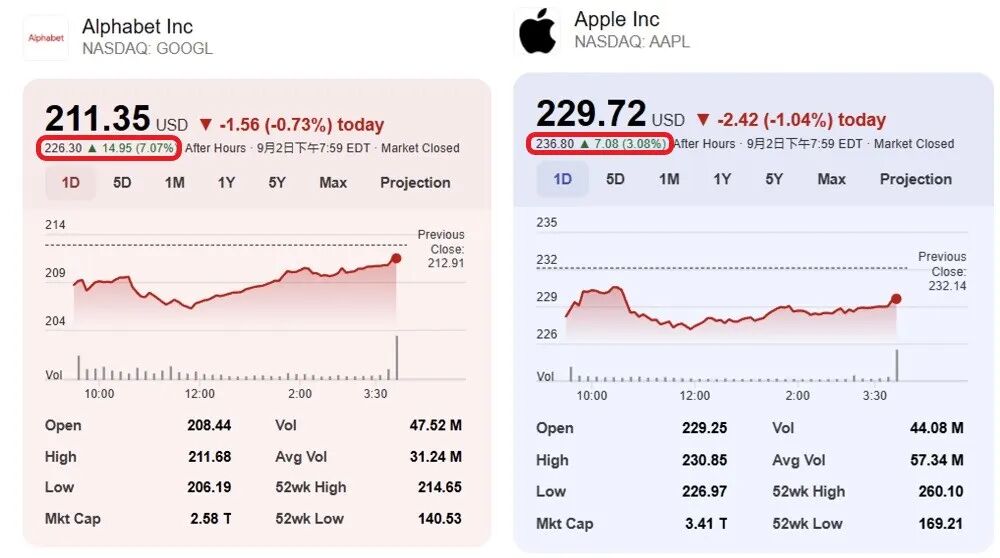
Task: Click the Alphabet logo icon
Action: (45, 38)
